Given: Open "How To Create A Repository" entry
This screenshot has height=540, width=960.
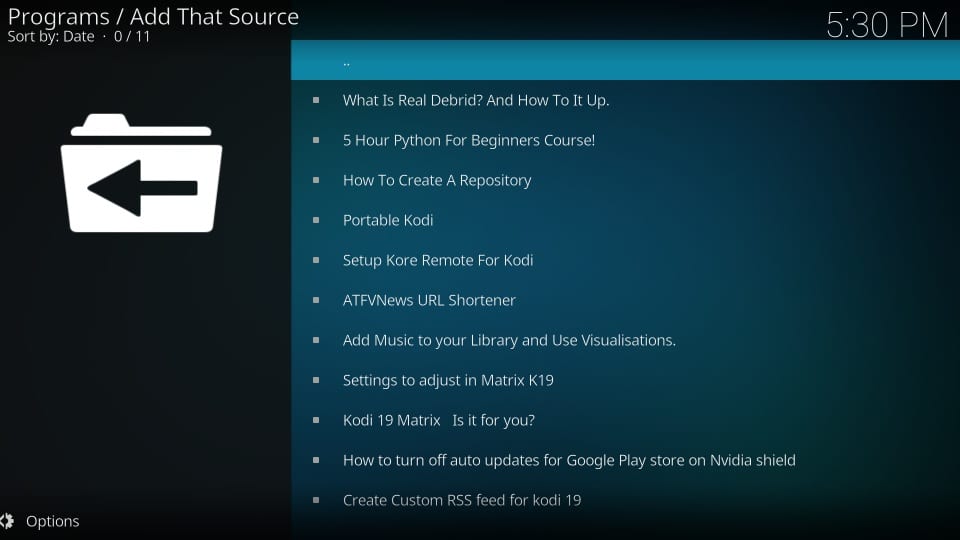Looking at the screenshot, I should point(625,180).
